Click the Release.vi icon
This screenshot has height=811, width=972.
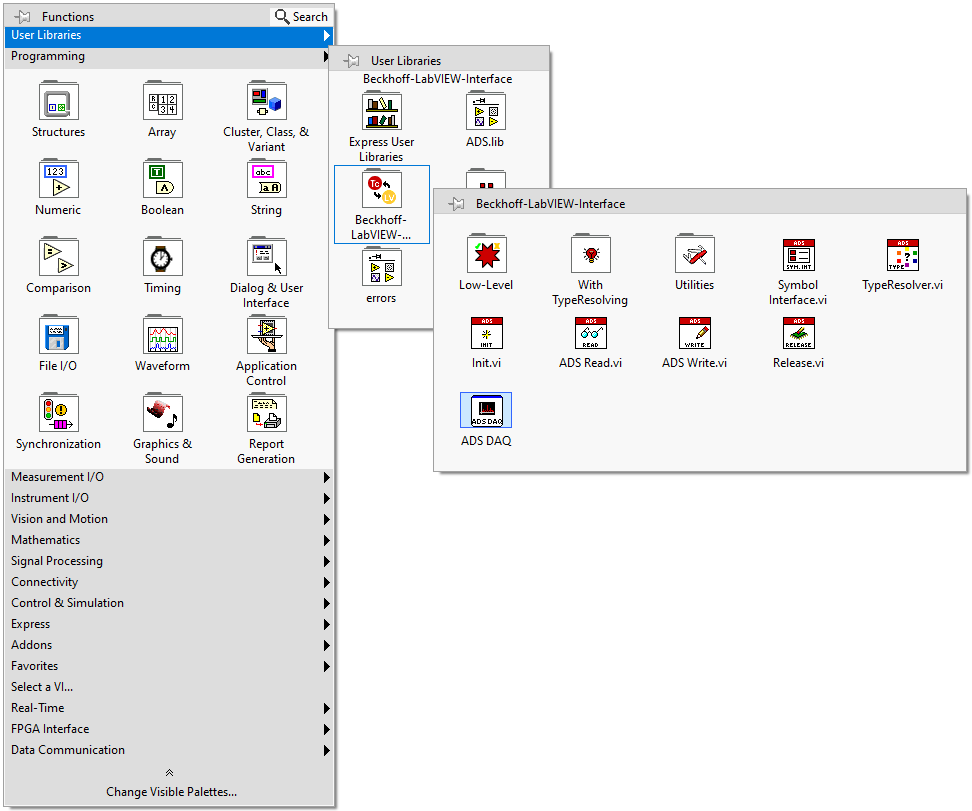point(797,333)
